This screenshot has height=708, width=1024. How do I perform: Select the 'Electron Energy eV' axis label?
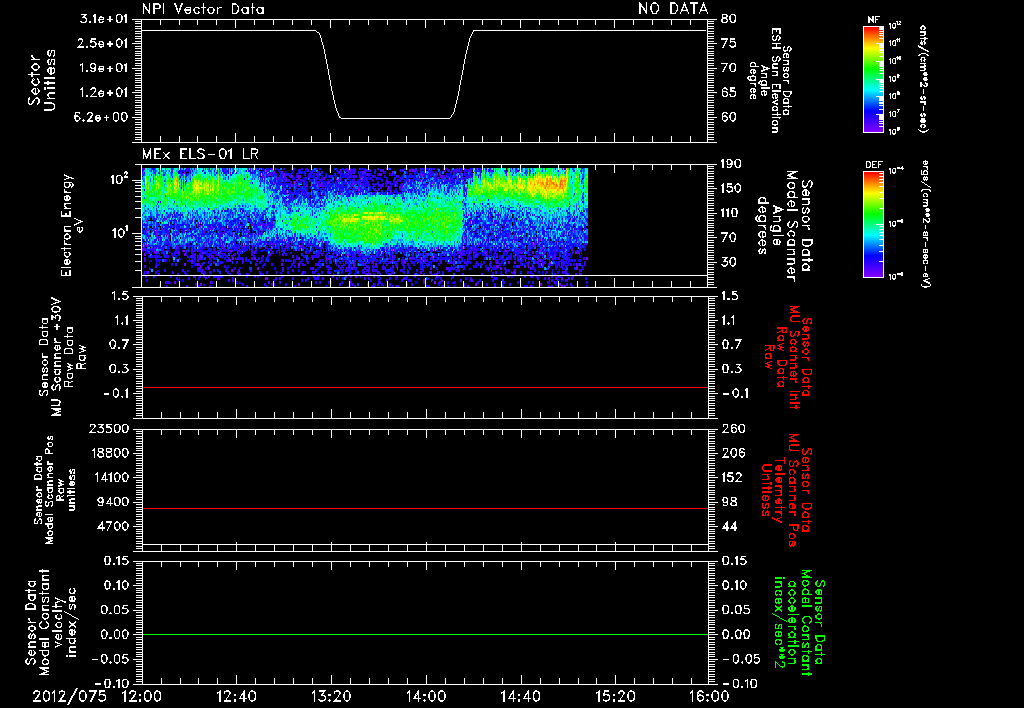pyautogui.click(x=71, y=225)
